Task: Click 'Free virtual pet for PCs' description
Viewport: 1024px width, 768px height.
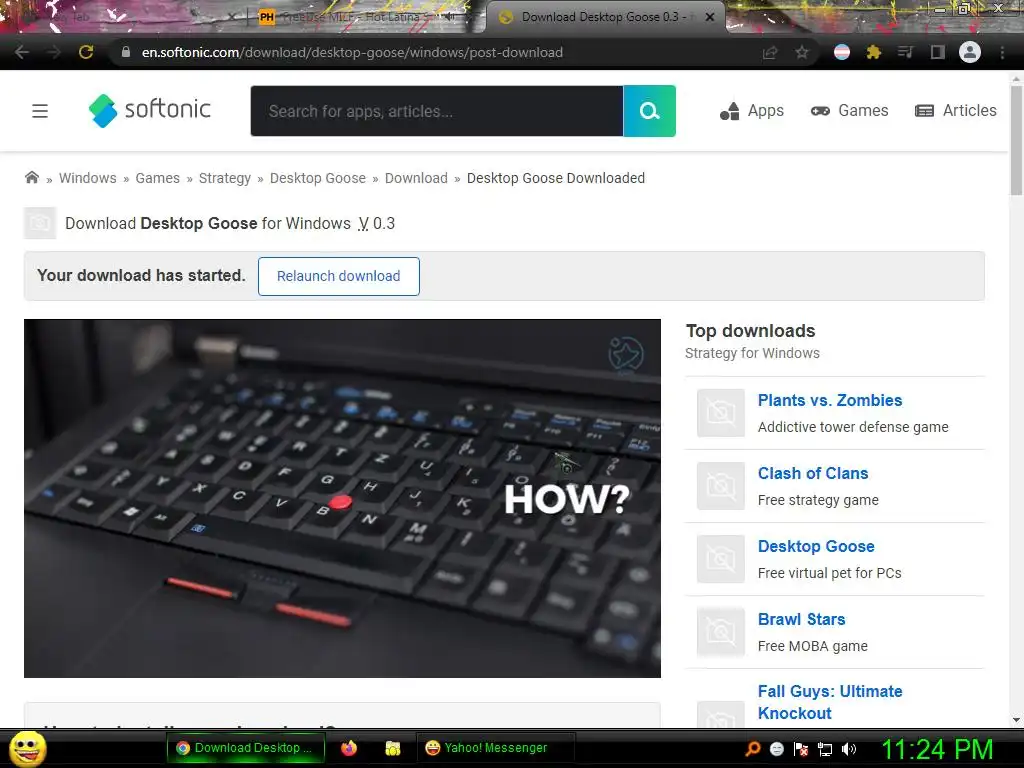Action: (829, 573)
